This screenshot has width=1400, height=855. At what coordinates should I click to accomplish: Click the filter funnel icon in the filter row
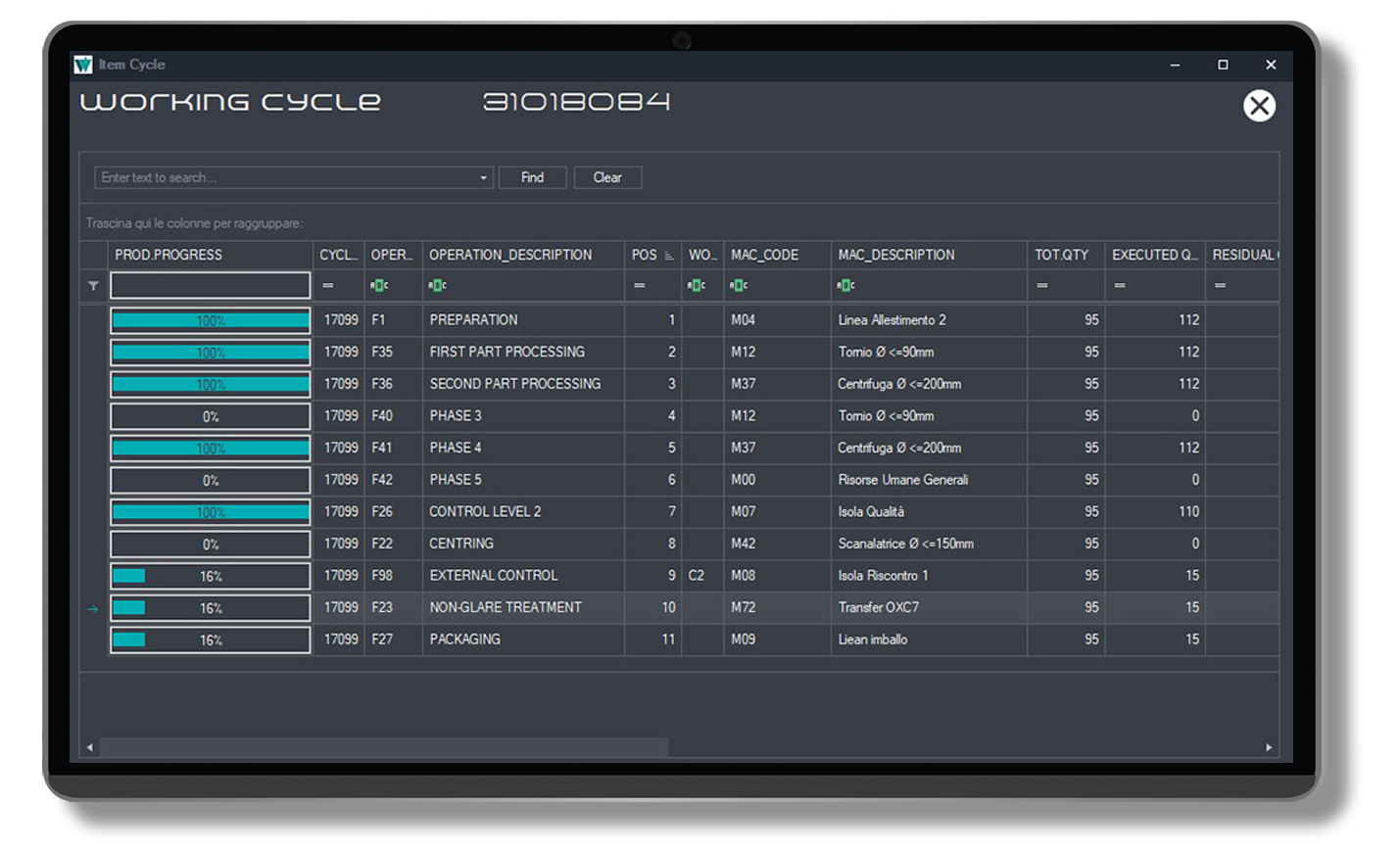pyautogui.click(x=93, y=286)
